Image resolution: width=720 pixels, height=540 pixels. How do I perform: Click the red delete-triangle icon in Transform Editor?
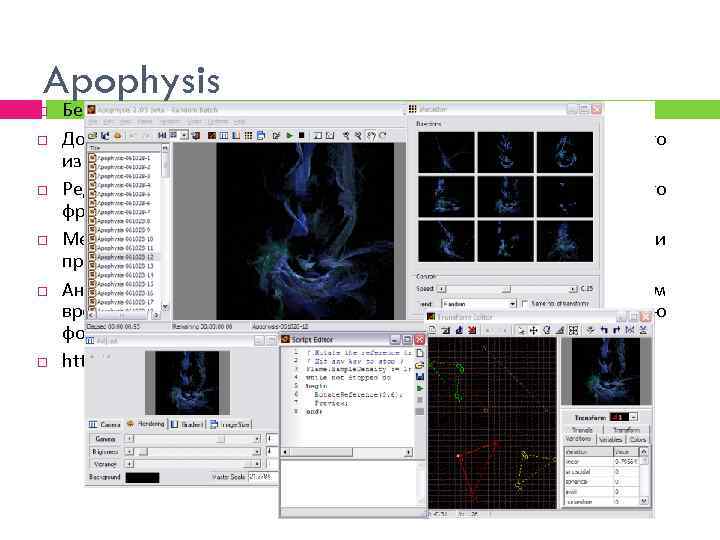pos(472,330)
